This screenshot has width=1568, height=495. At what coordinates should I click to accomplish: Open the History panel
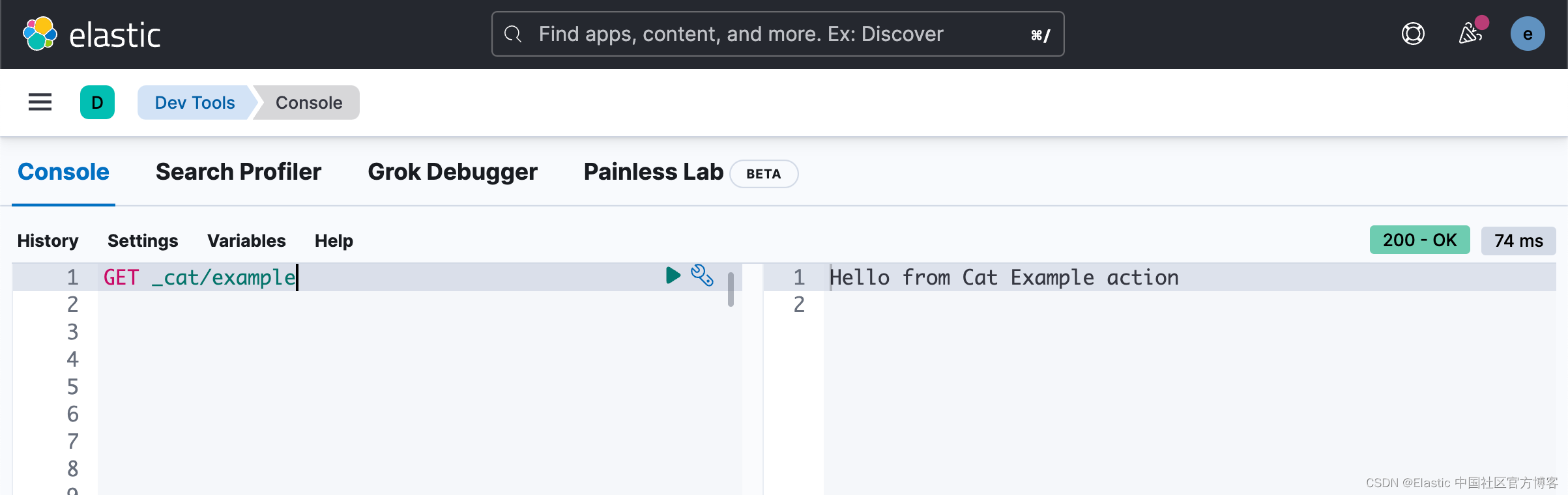tap(48, 240)
